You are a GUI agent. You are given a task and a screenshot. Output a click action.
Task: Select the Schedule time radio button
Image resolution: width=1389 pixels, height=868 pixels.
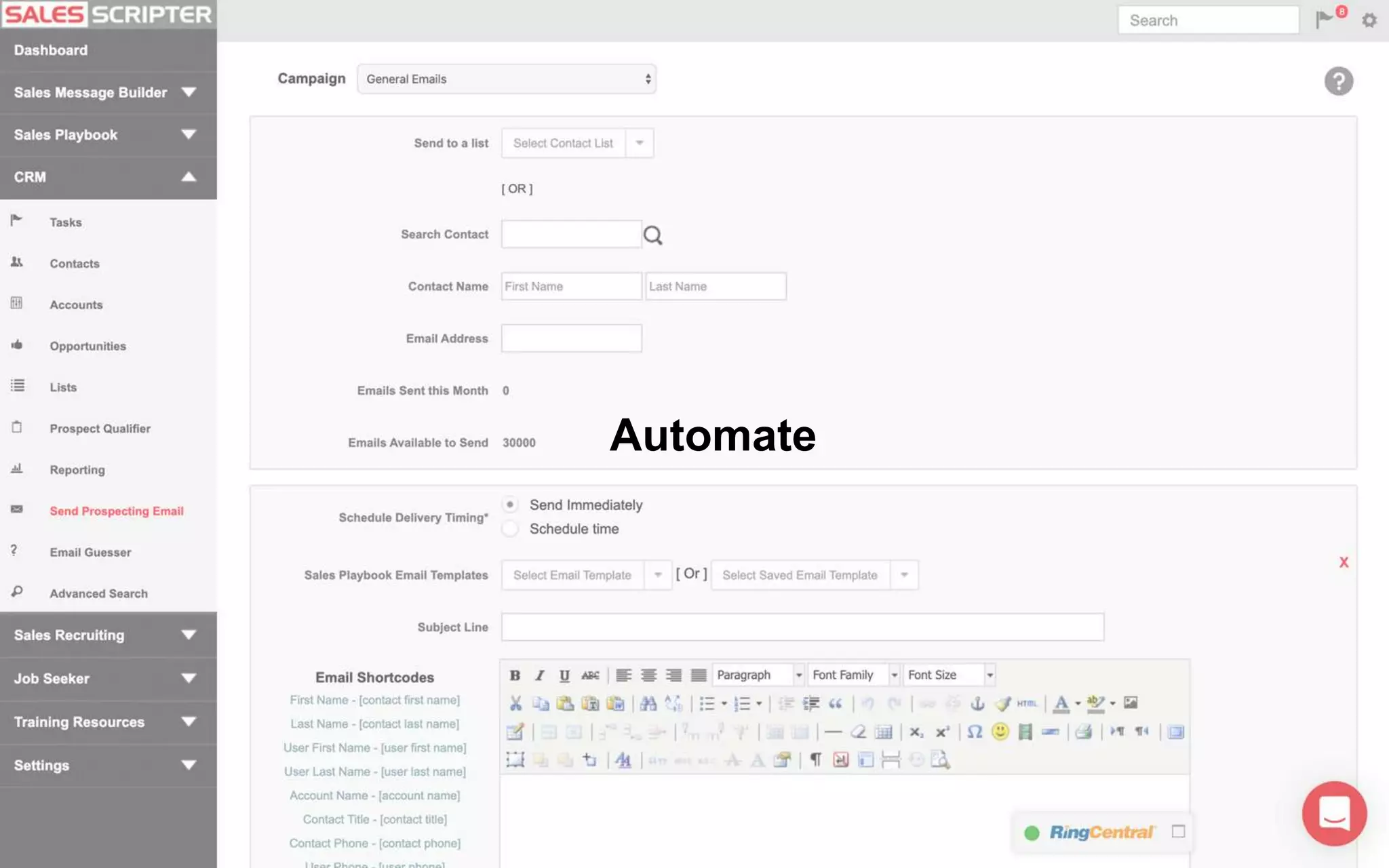510,528
